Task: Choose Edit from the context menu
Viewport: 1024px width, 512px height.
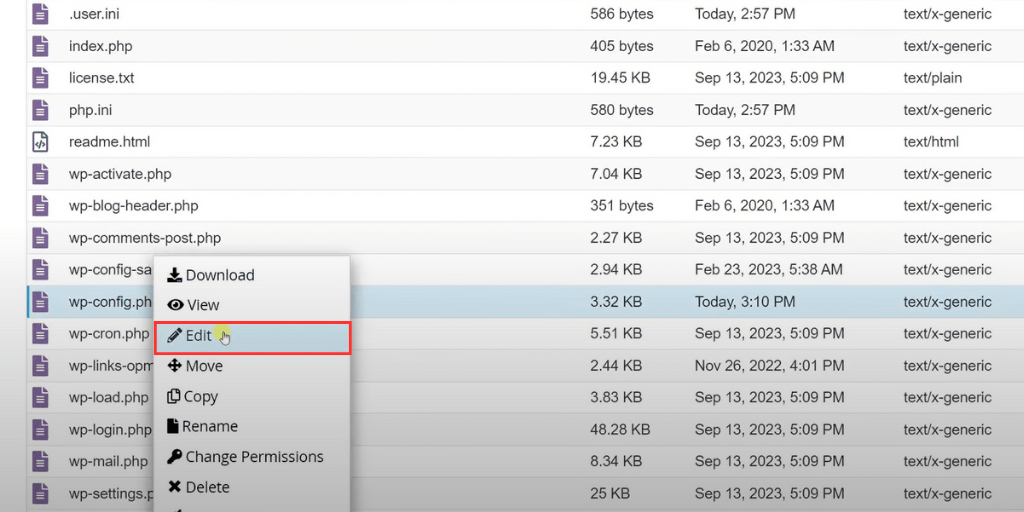Action: (x=252, y=338)
